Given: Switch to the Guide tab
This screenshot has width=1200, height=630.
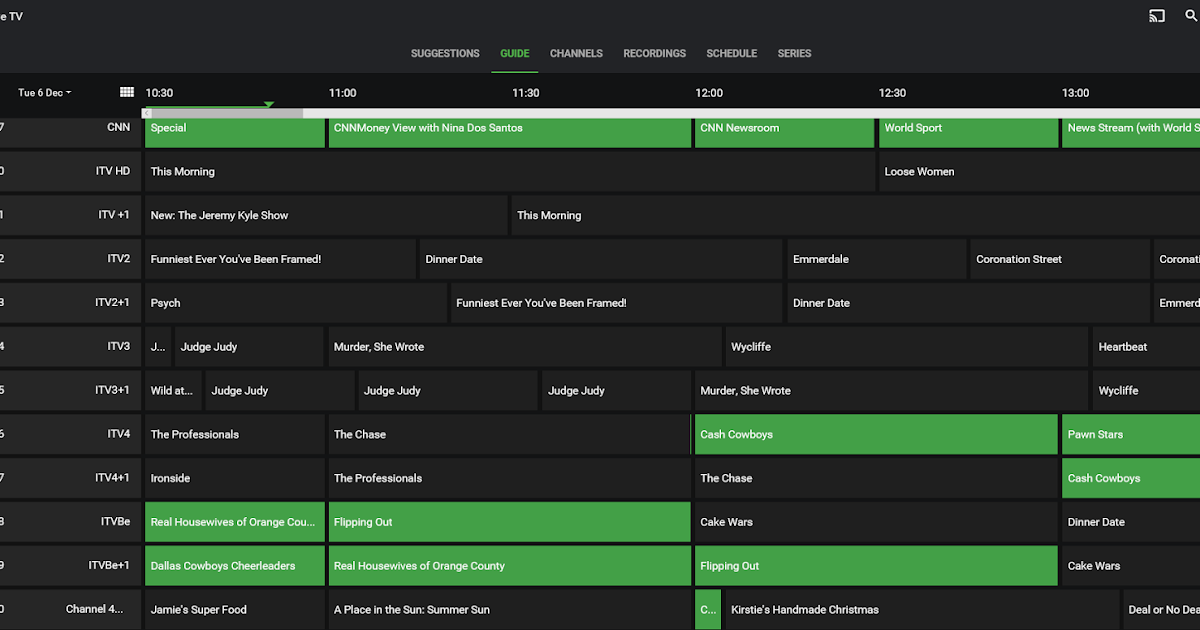Looking at the screenshot, I should pos(515,53).
